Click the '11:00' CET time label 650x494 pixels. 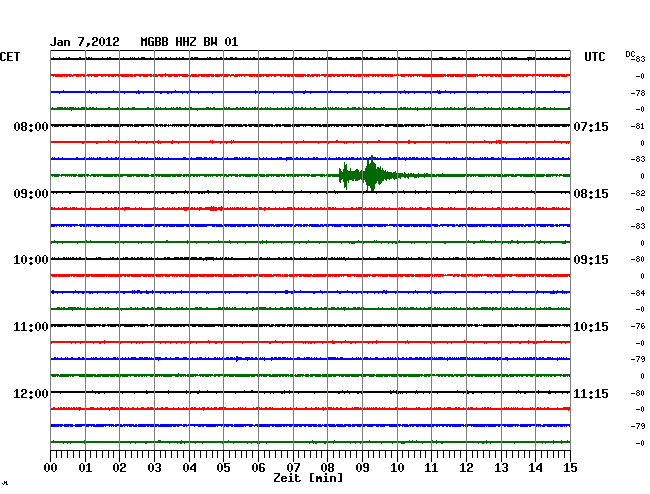point(31,327)
